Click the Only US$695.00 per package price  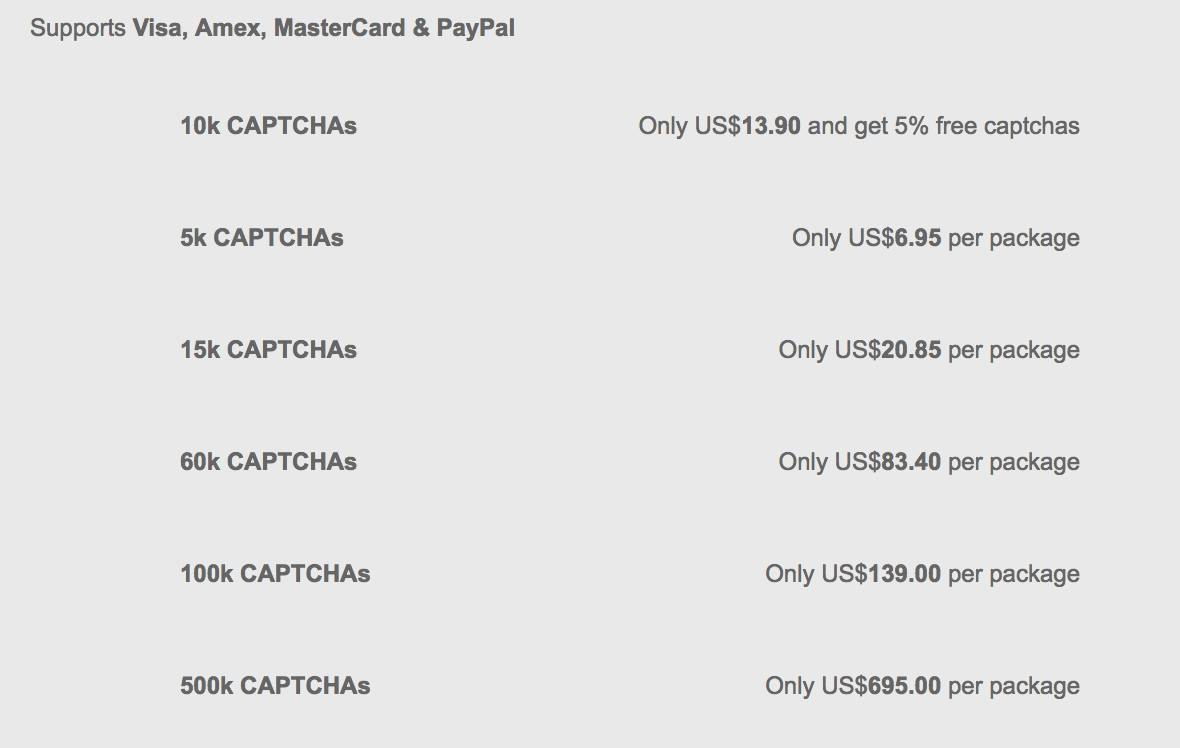click(922, 686)
